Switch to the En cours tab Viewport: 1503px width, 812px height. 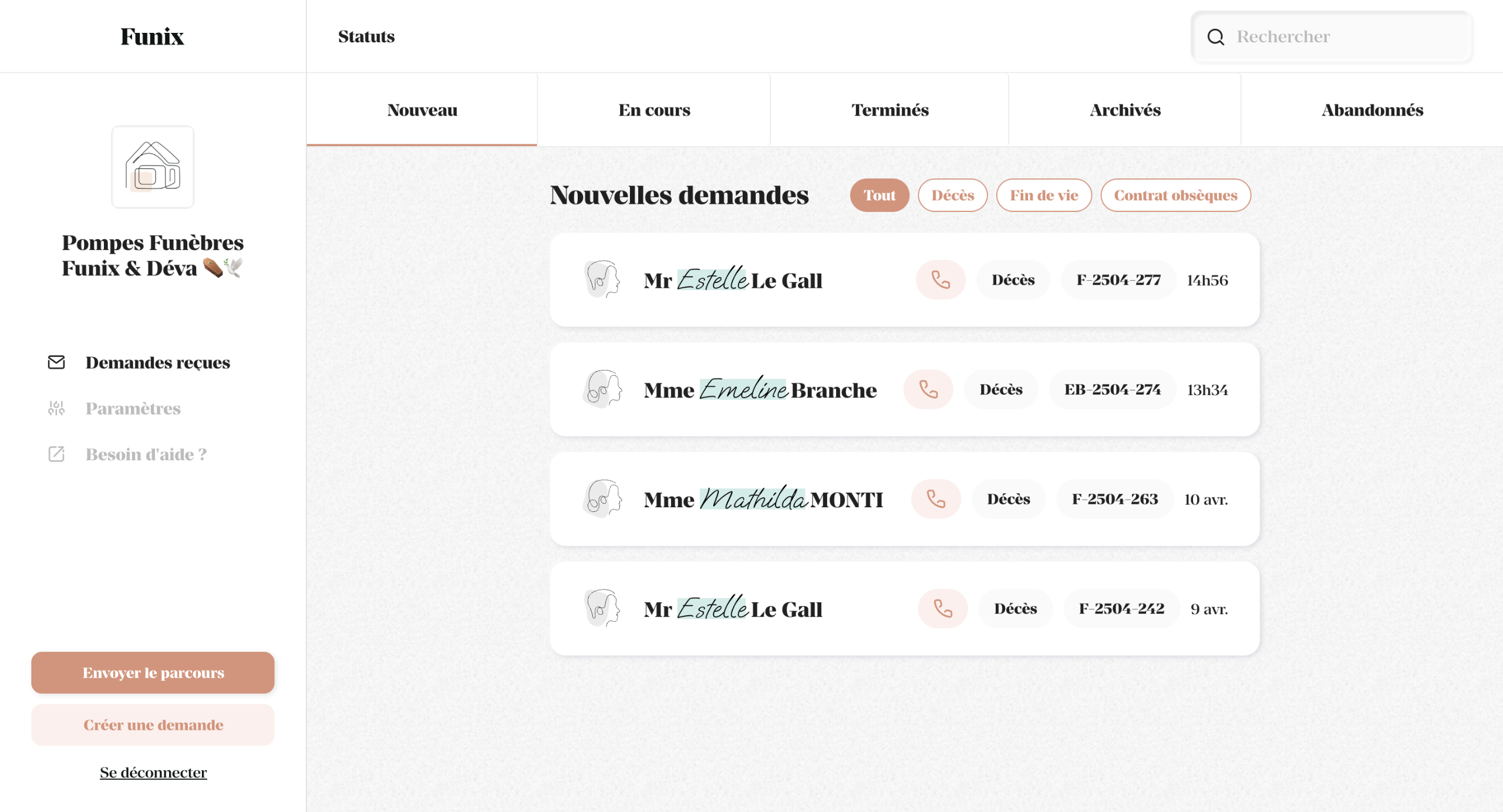654,110
